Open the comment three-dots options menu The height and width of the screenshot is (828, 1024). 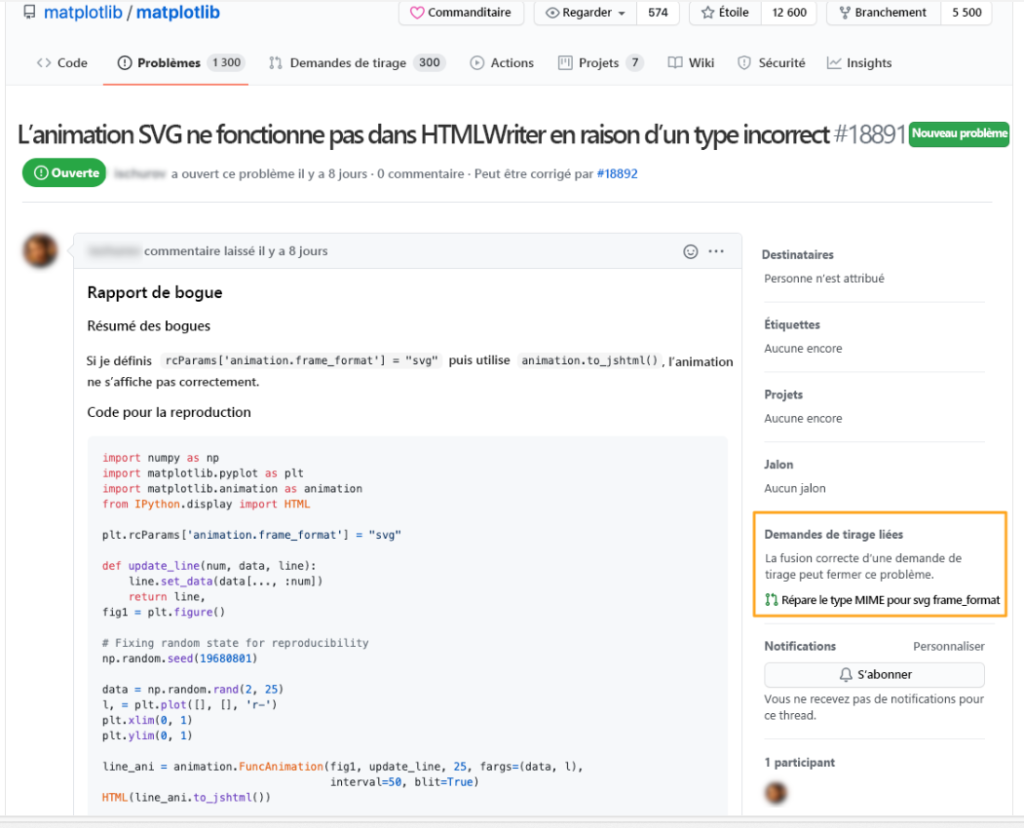click(716, 251)
